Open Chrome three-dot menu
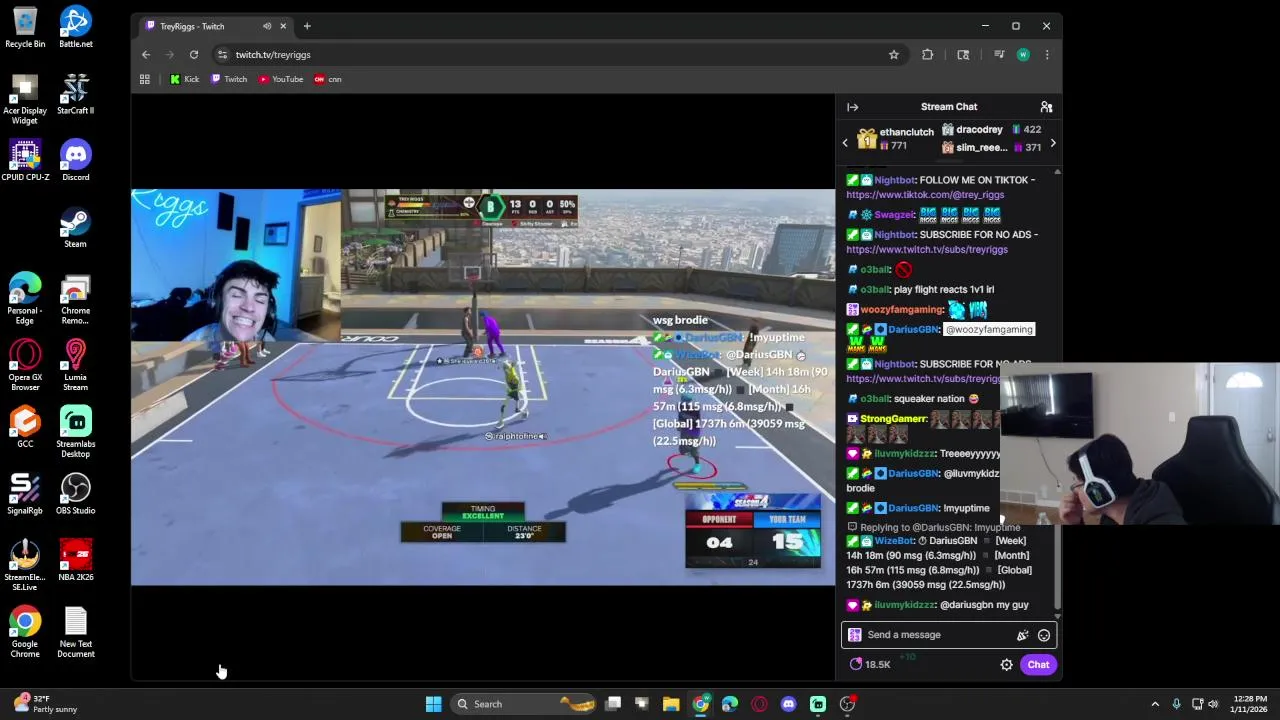This screenshot has width=1280, height=720. point(1047,55)
